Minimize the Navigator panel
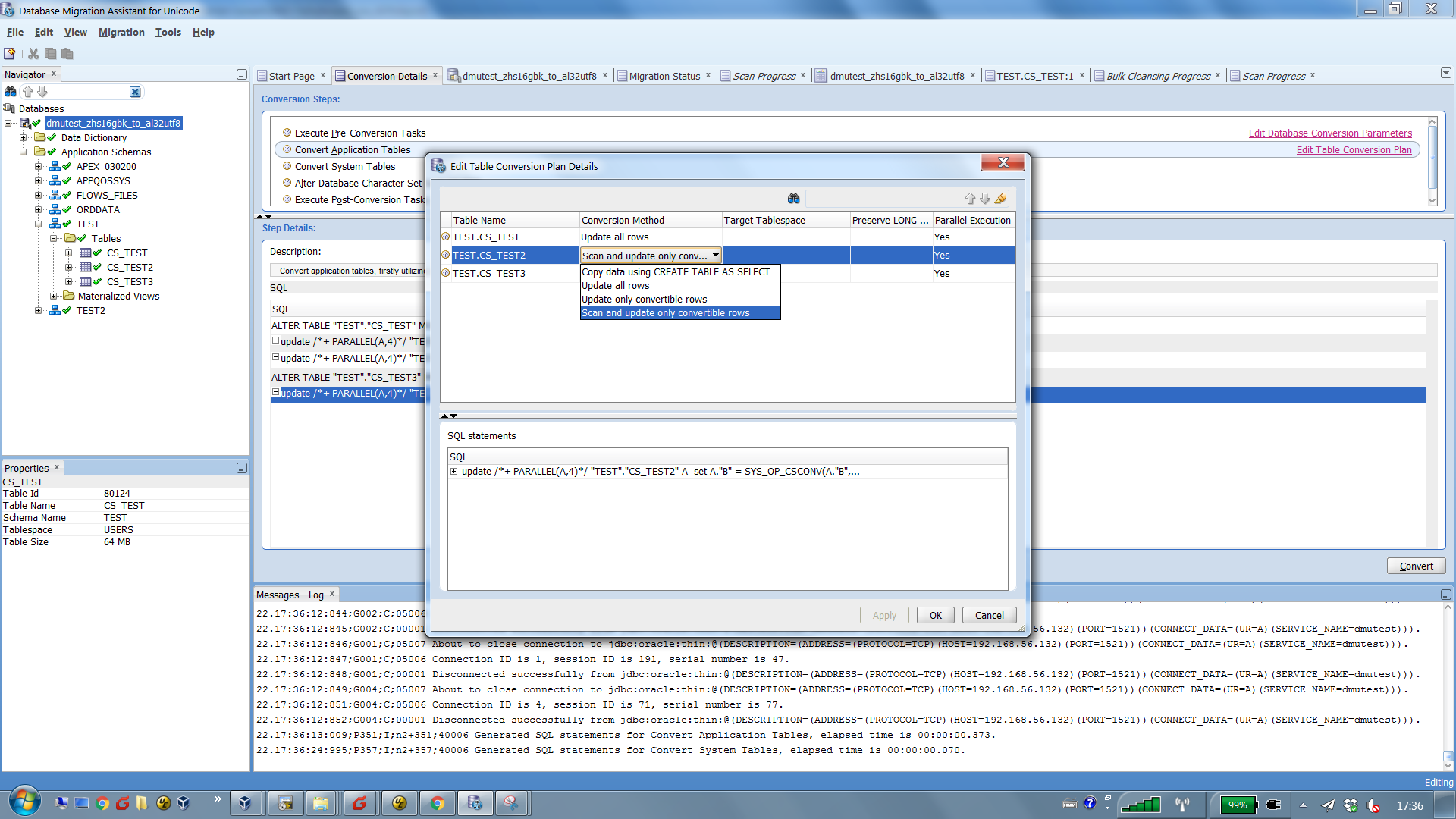Image resolution: width=1456 pixels, height=819 pixels. [242, 74]
